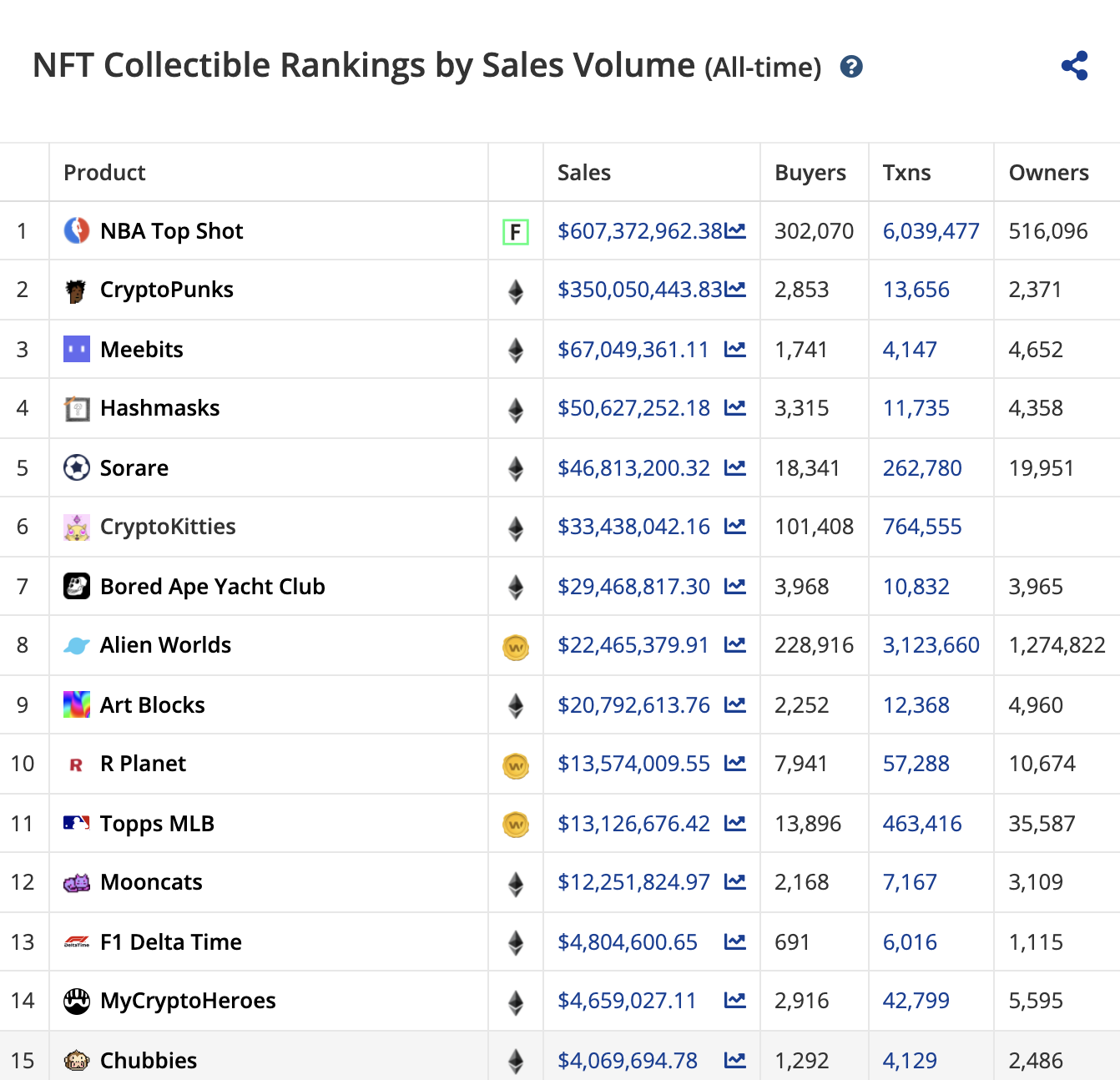
Task: Sort by the Sales column header
Action: [584, 173]
